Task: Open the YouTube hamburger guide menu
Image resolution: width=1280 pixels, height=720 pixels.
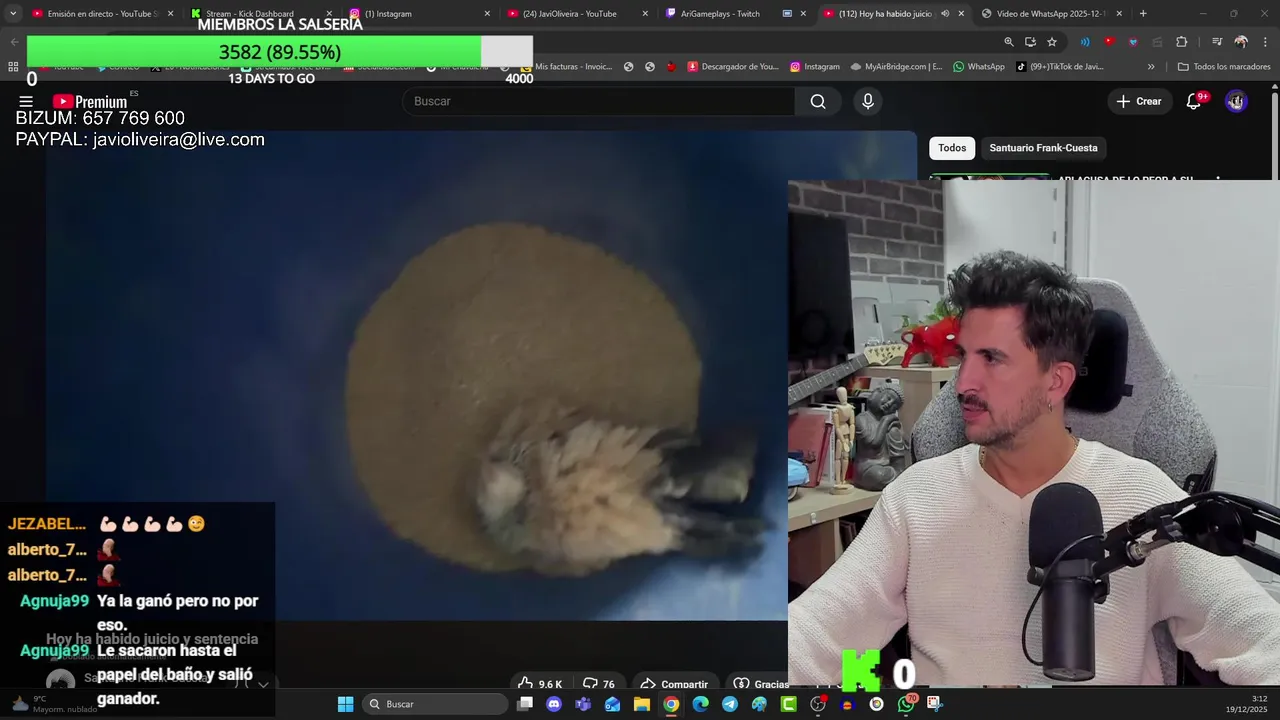Action: point(26,101)
